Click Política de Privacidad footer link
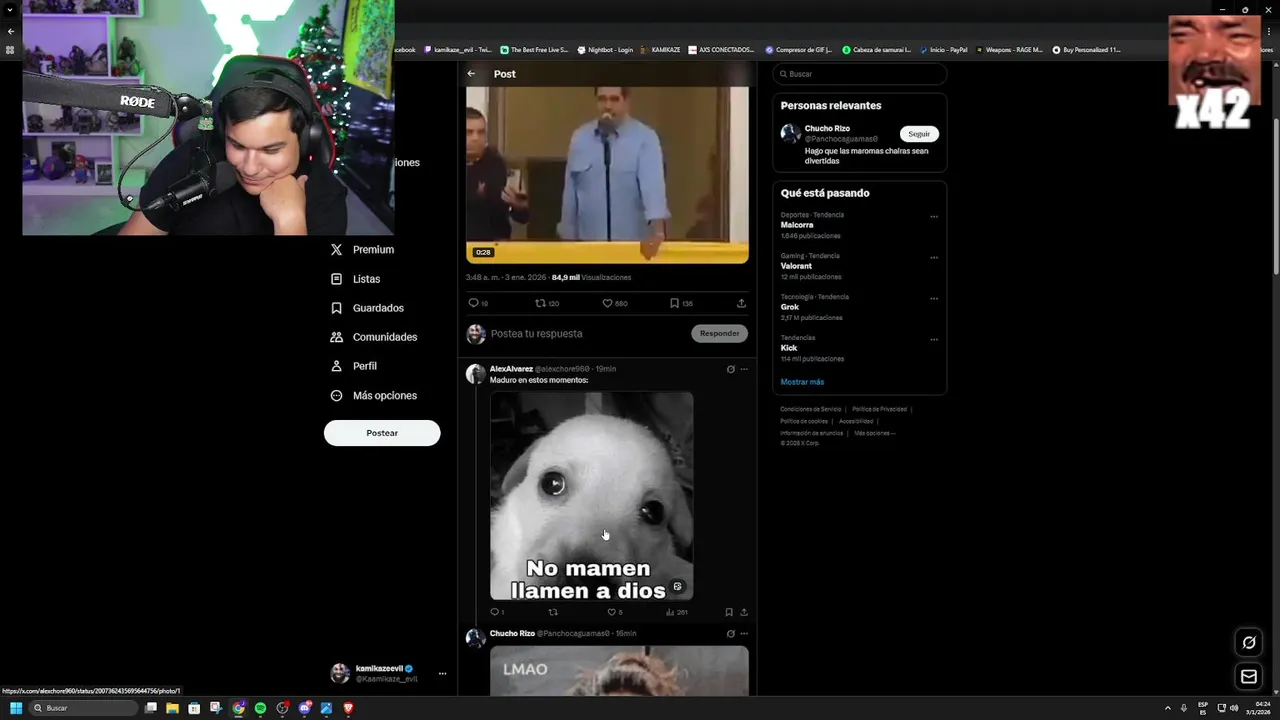The image size is (1280, 720). click(x=879, y=409)
